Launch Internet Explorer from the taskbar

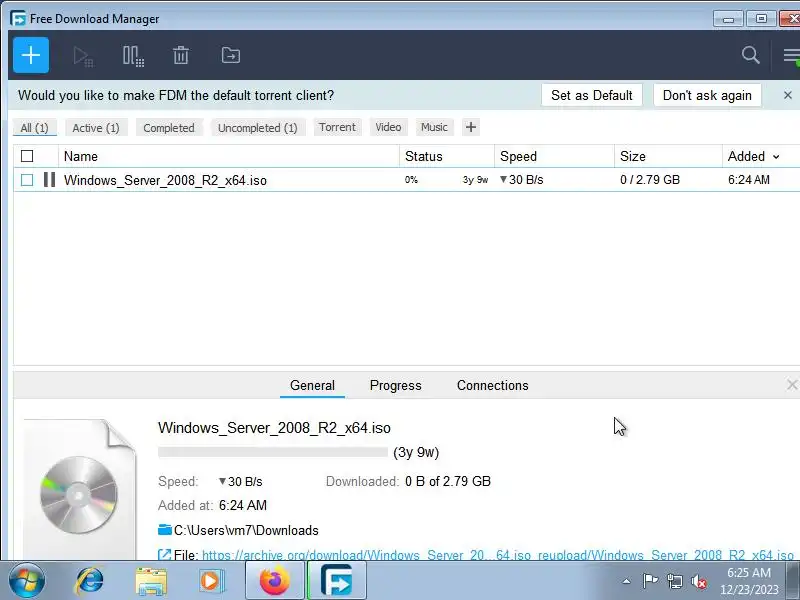click(x=90, y=581)
